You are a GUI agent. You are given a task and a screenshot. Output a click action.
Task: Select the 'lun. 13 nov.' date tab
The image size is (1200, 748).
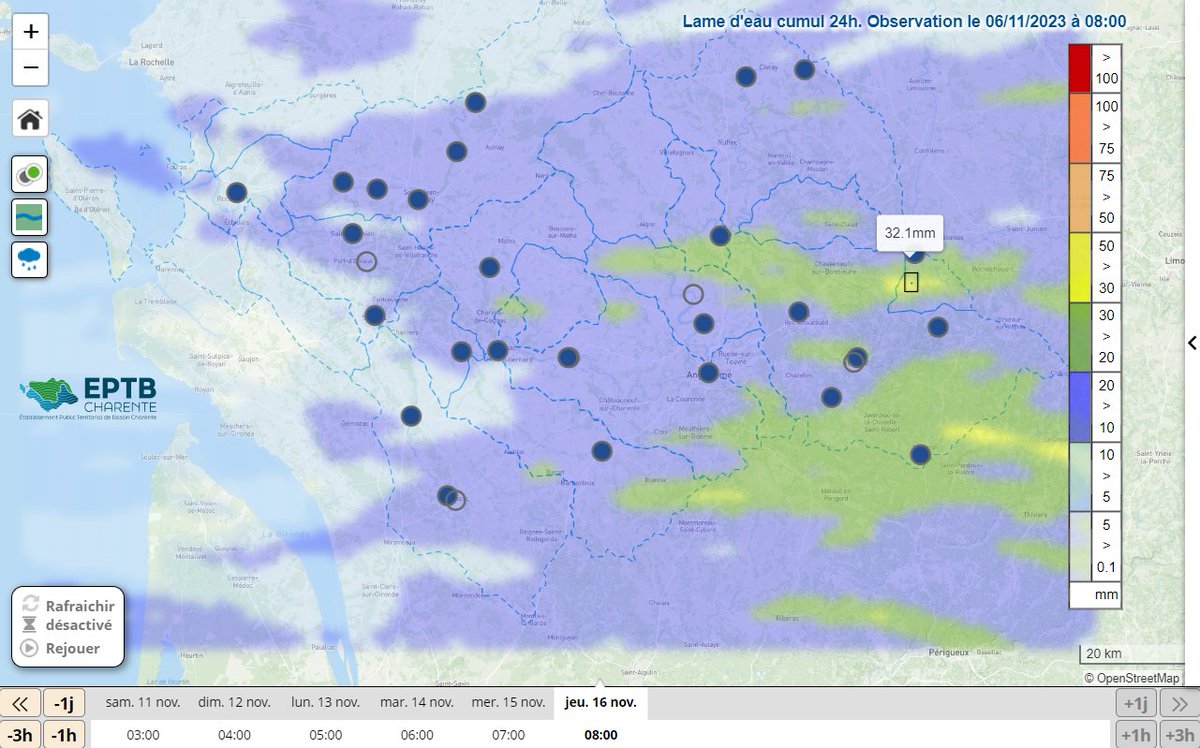pos(326,702)
